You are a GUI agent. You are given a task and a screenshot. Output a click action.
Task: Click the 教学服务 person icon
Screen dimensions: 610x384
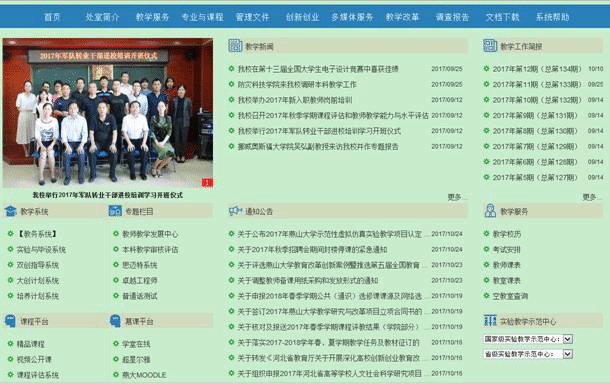pos(490,211)
